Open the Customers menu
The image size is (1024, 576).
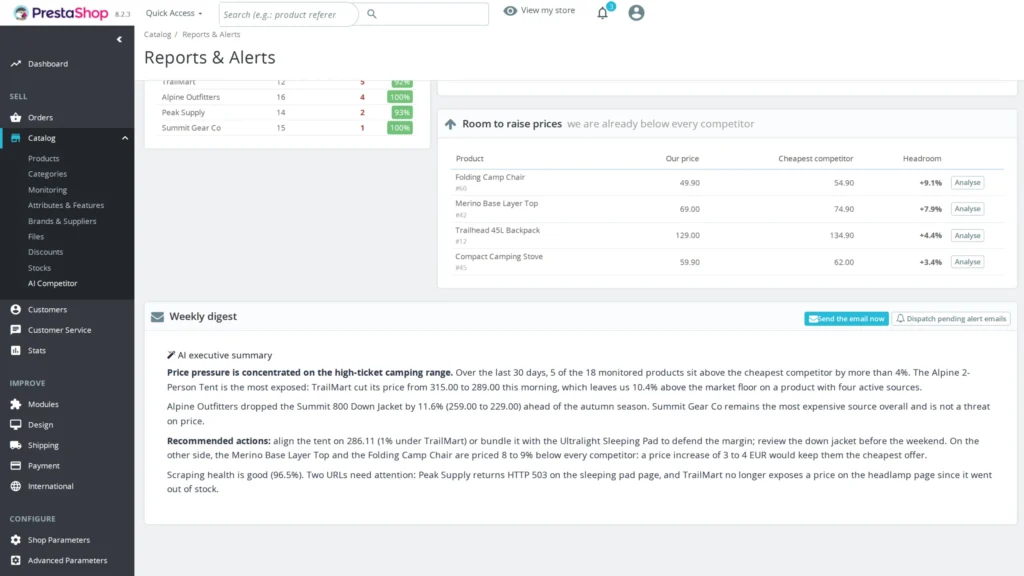(48, 310)
